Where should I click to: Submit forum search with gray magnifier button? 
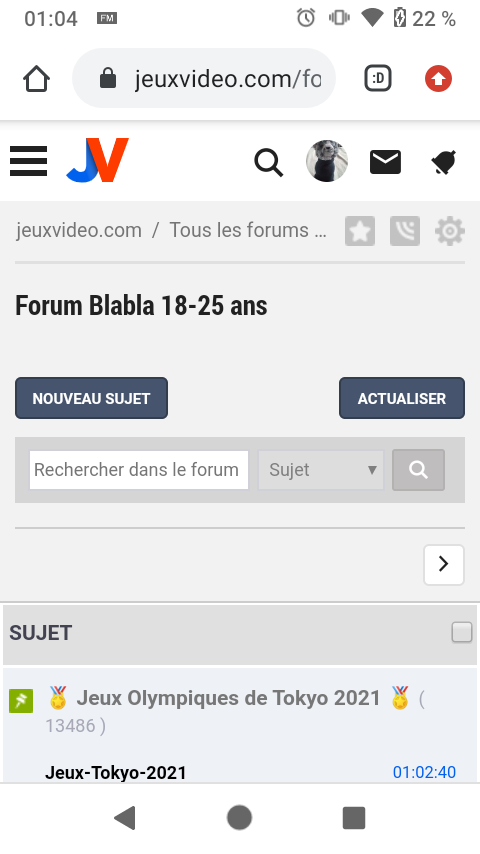point(418,469)
